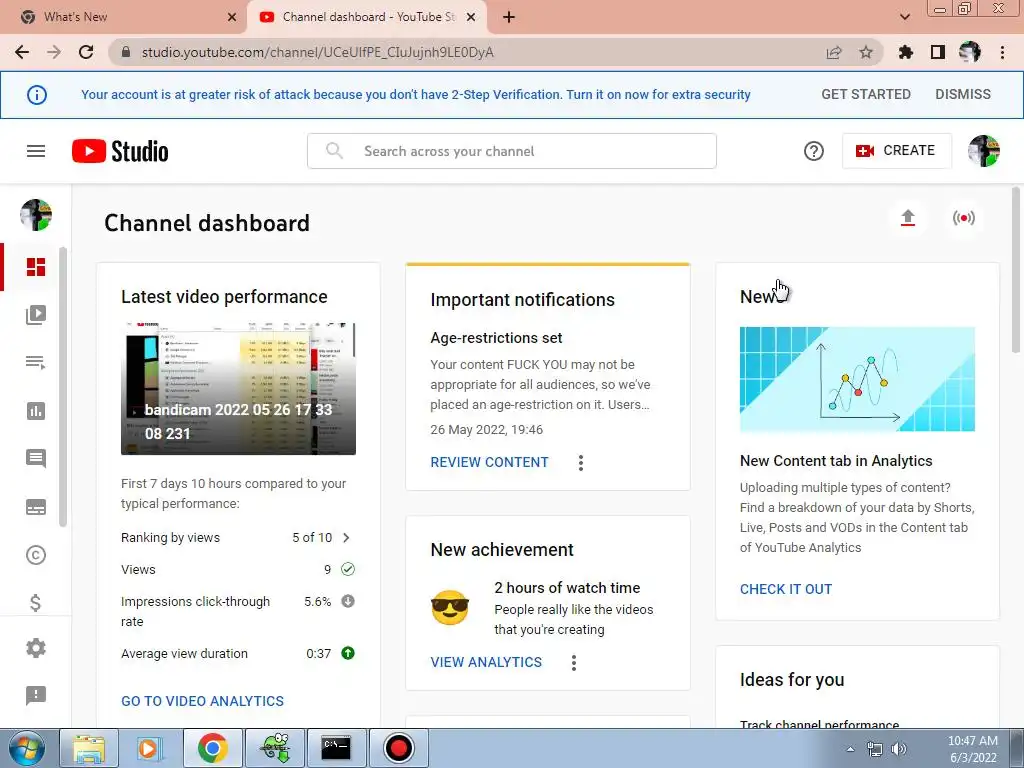
Task: Reload the page
Action: tap(86, 52)
